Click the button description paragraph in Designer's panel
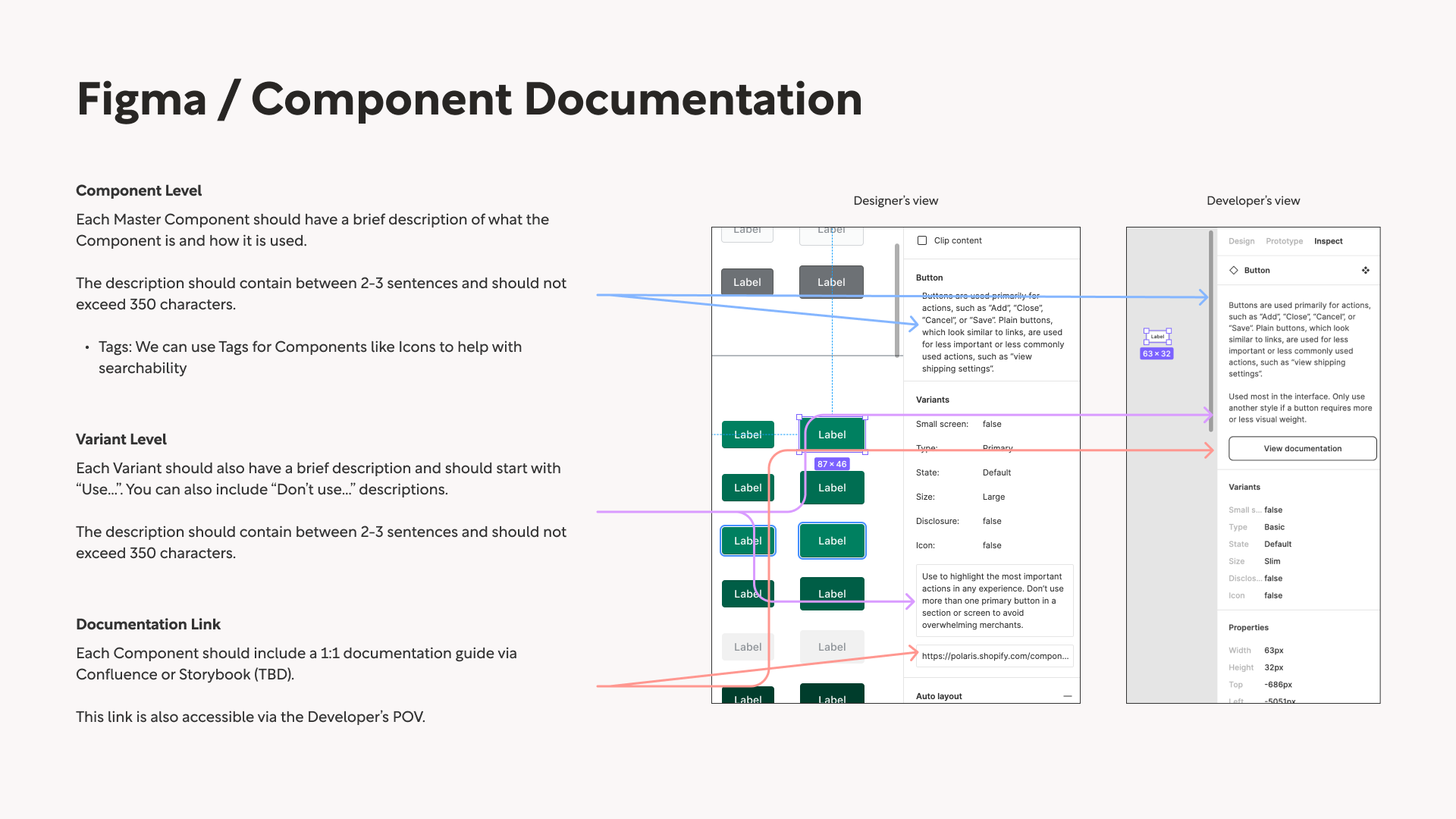This screenshot has width=1456, height=819. tap(993, 332)
